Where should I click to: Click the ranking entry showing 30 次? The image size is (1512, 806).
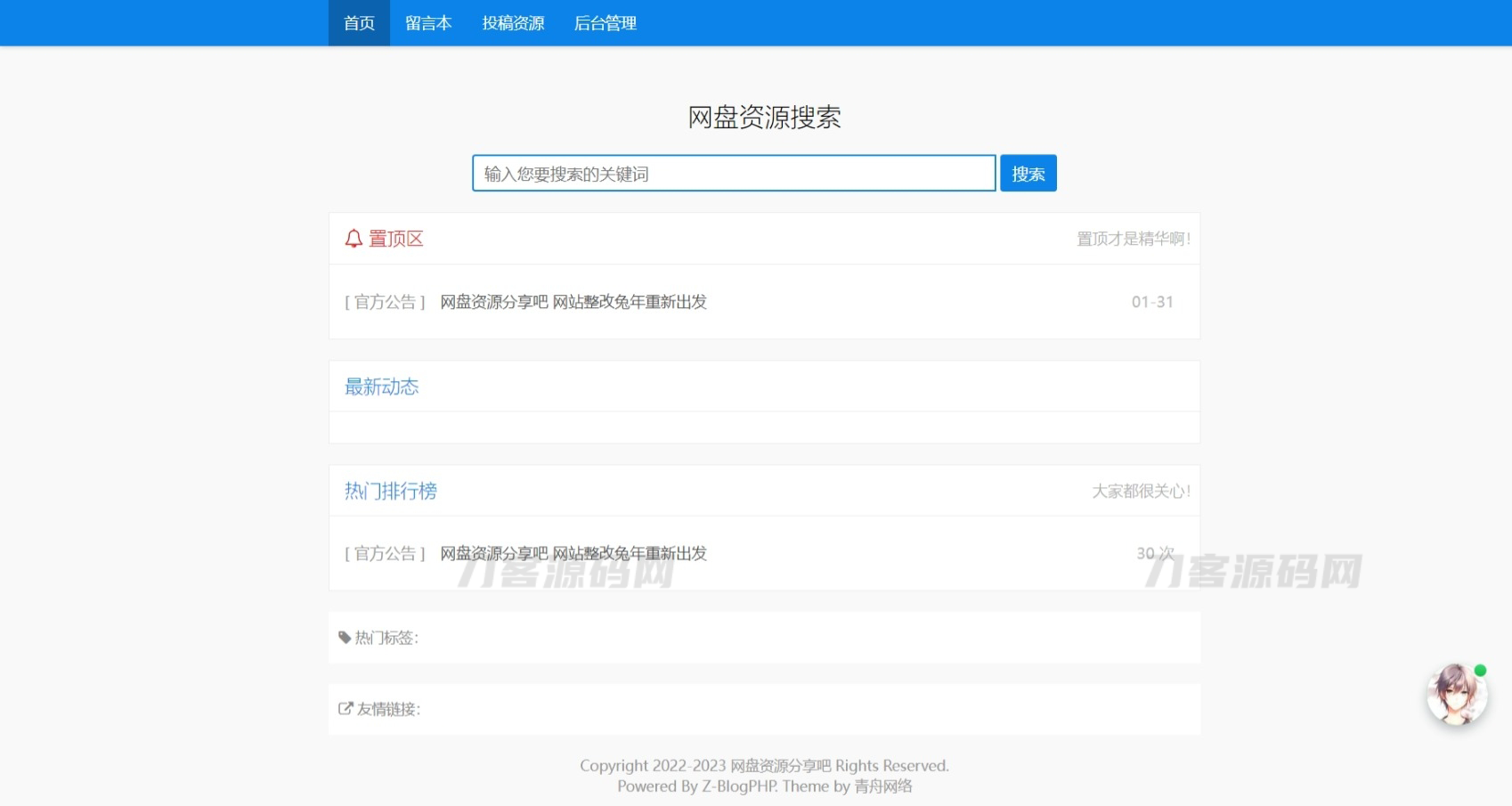click(x=1155, y=552)
